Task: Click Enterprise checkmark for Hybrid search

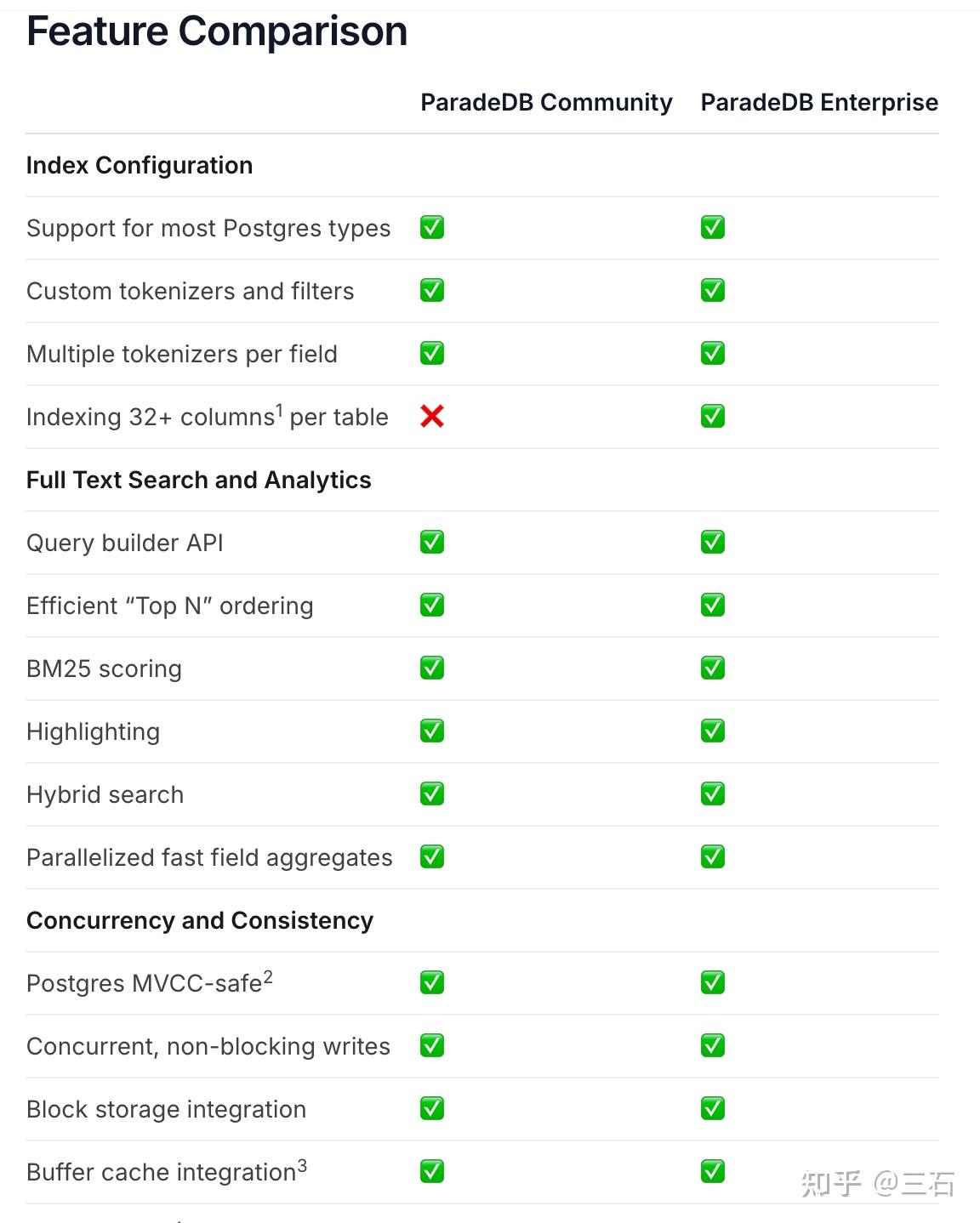Action: (713, 794)
